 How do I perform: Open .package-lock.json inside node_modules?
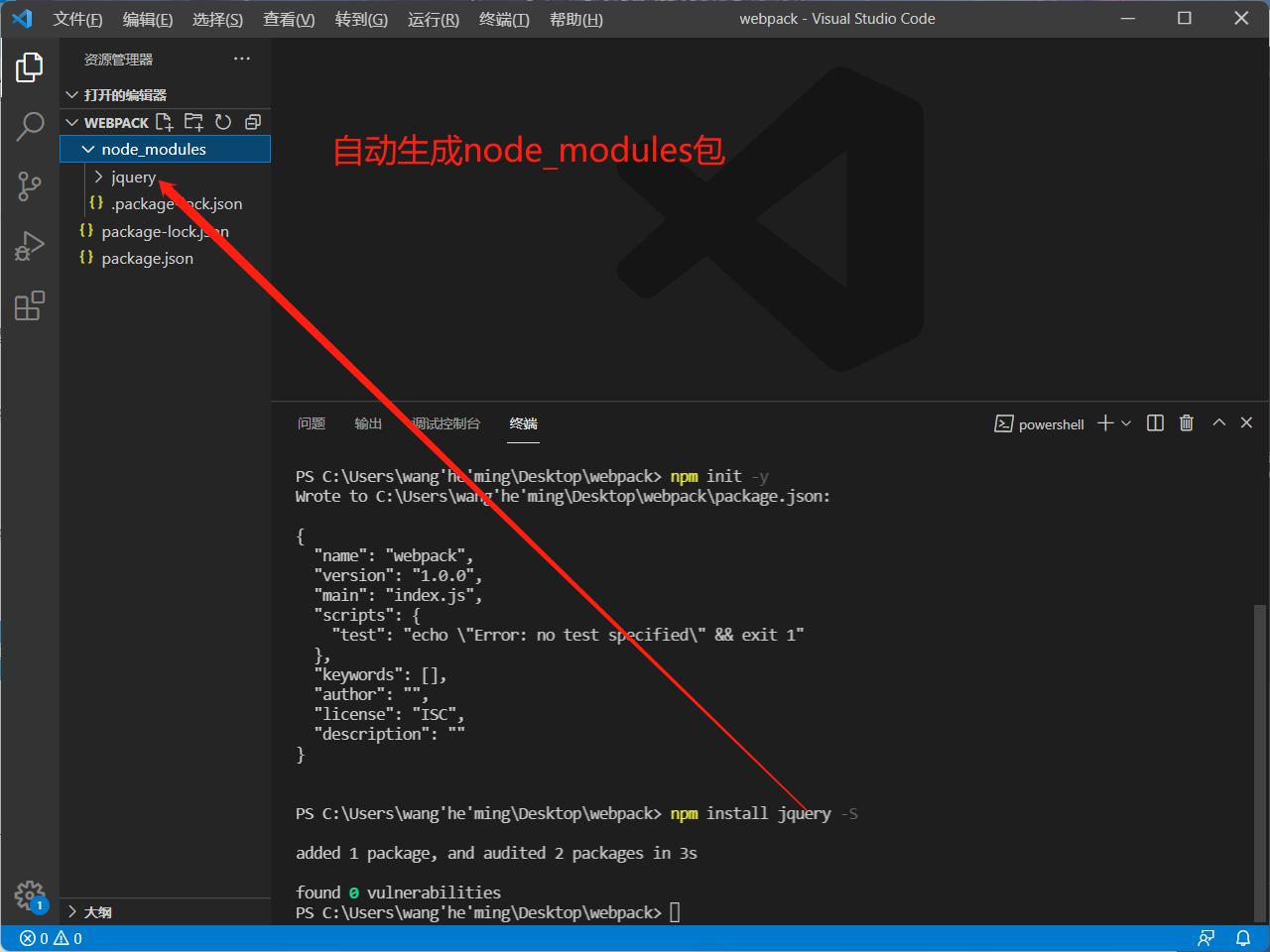165,204
